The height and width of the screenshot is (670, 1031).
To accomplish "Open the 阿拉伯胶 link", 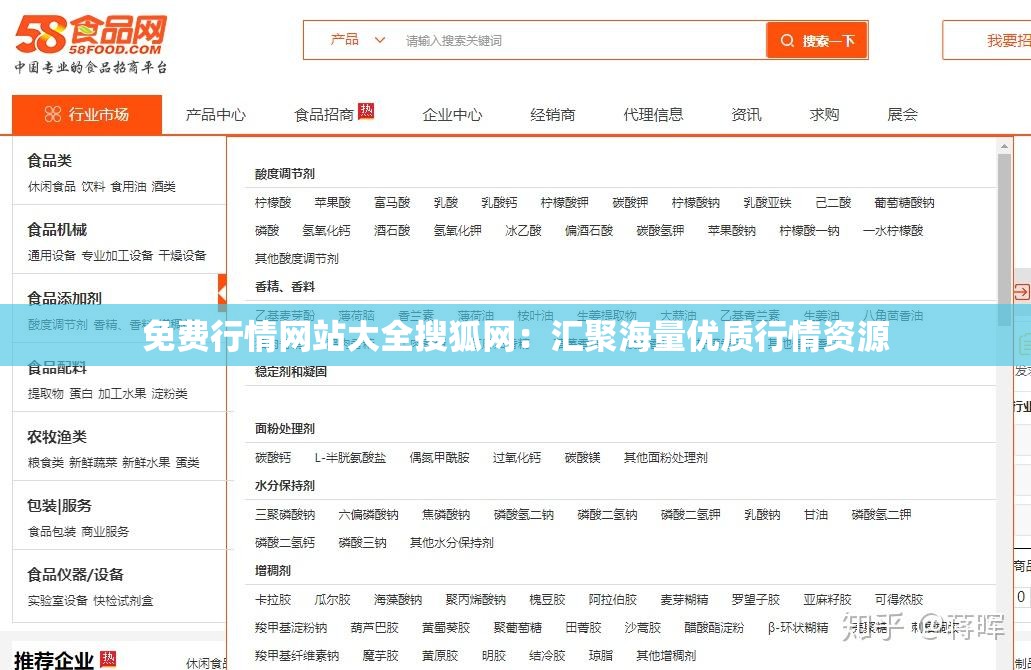I will click(613, 600).
